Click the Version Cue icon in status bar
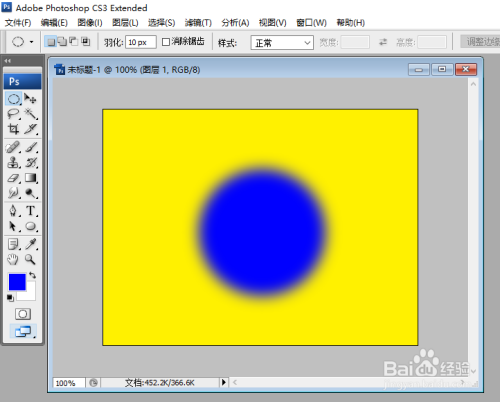Screen dimensions: 500x402 [x=94, y=383]
